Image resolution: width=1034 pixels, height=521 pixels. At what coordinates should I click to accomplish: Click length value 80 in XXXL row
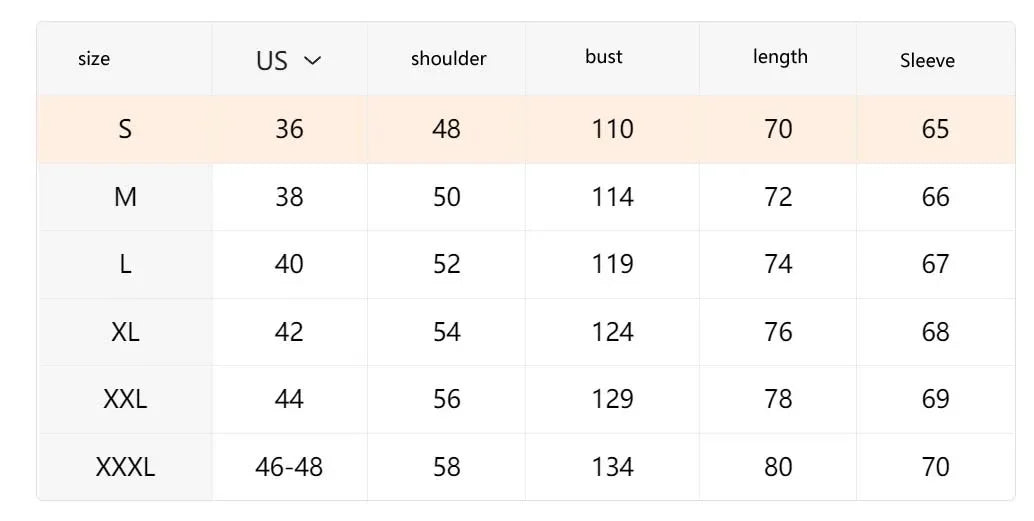click(x=778, y=467)
